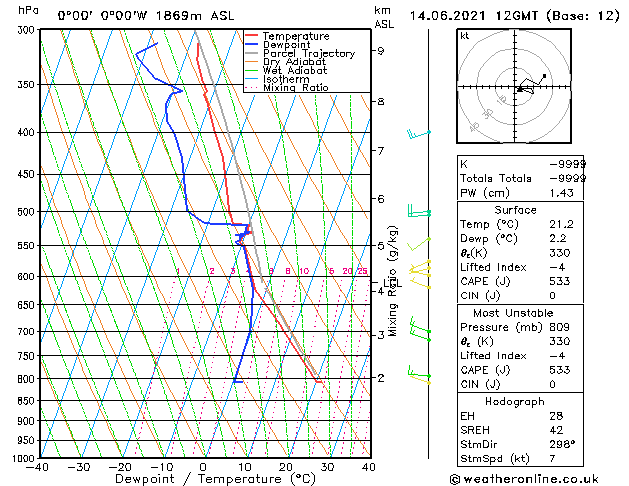Click the EH value 28
629x486 pixels.
point(556,416)
